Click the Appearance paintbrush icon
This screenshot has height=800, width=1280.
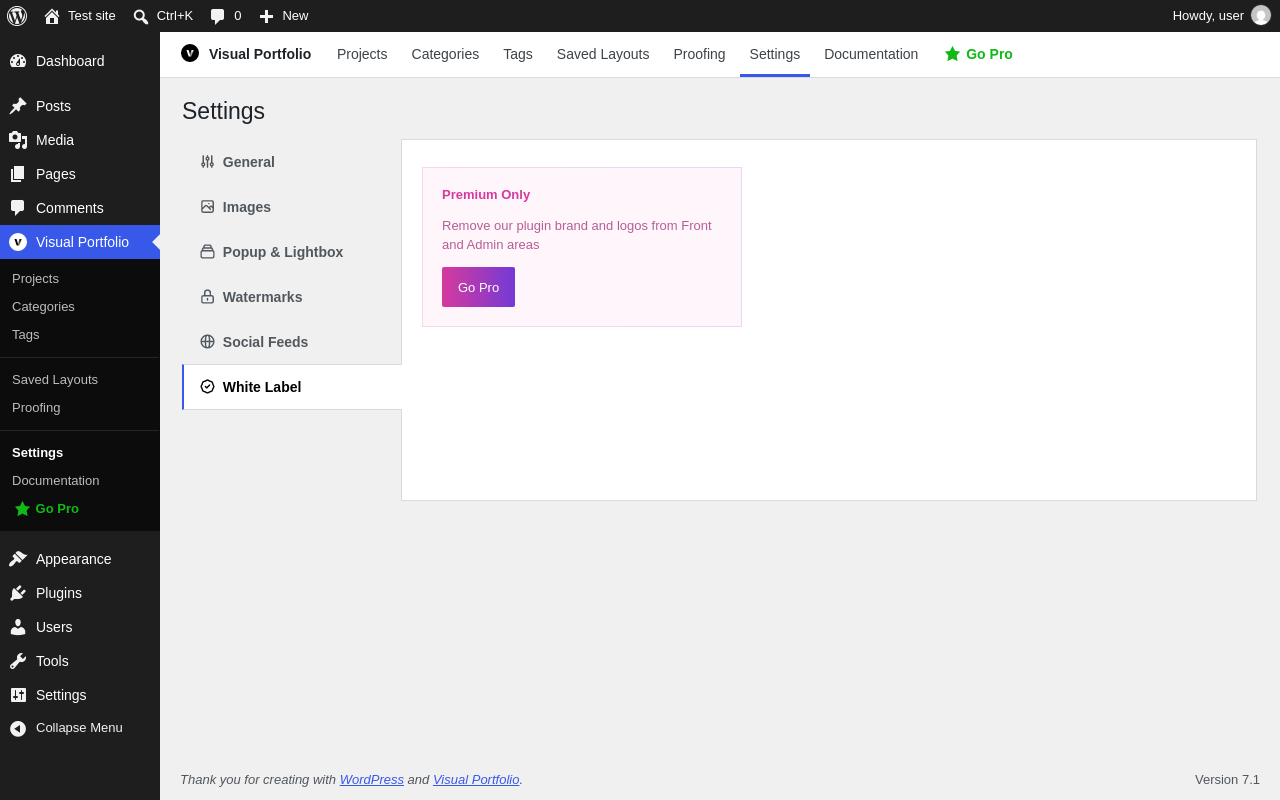[x=18, y=559]
